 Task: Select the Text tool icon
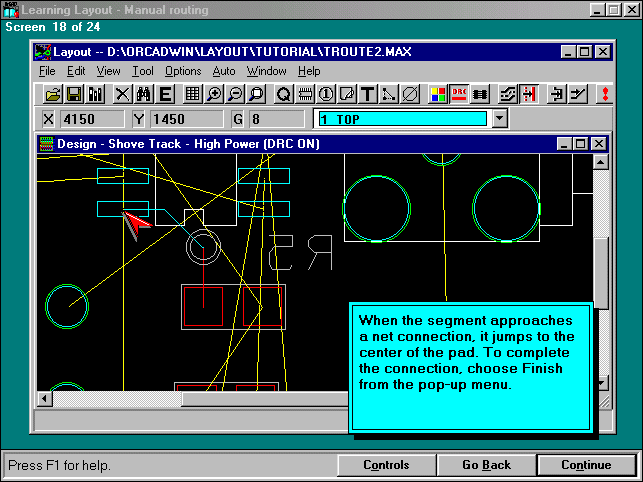coord(367,94)
